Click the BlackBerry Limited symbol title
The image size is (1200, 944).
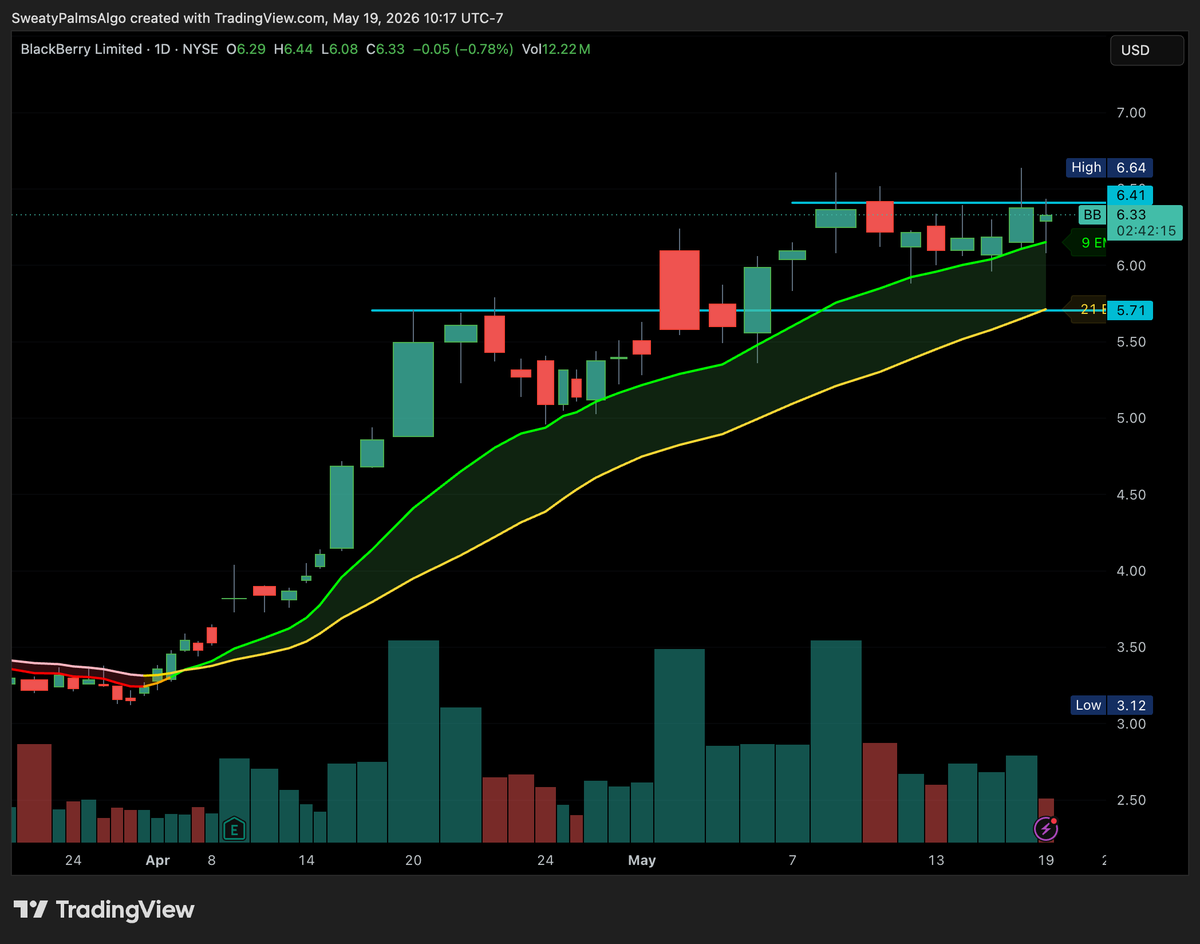click(x=83, y=49)
